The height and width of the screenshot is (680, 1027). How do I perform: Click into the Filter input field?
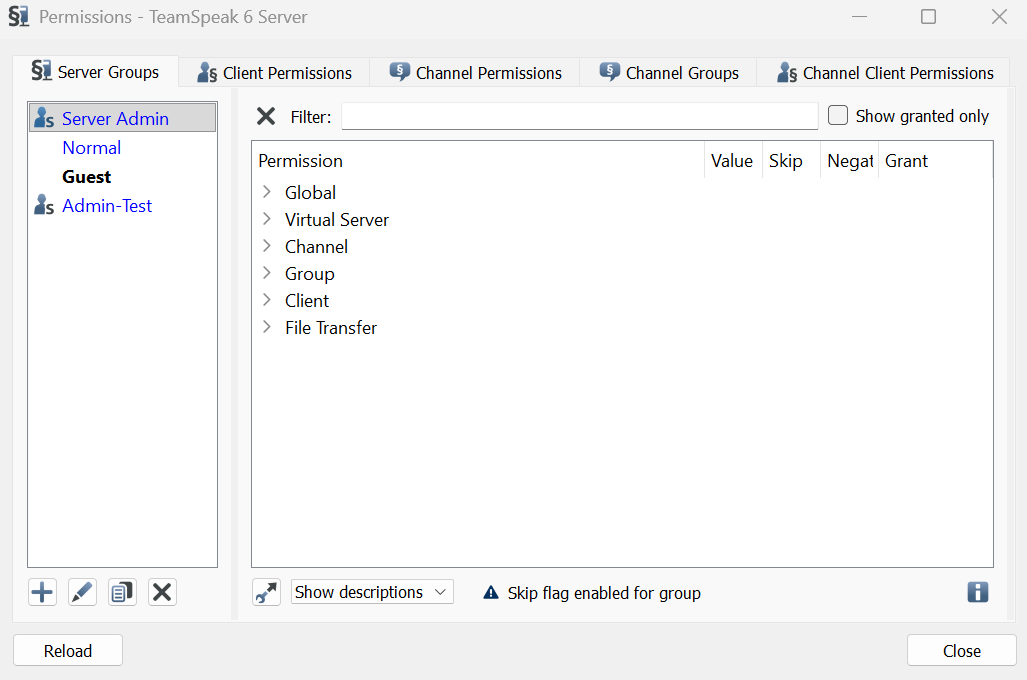580,117
